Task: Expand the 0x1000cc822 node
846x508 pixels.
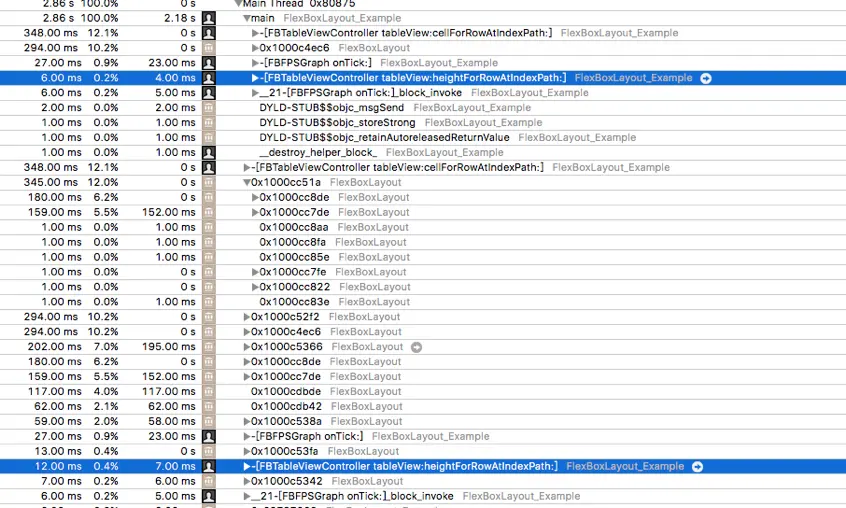Action: pyautogui.click(x=255, y=287)
